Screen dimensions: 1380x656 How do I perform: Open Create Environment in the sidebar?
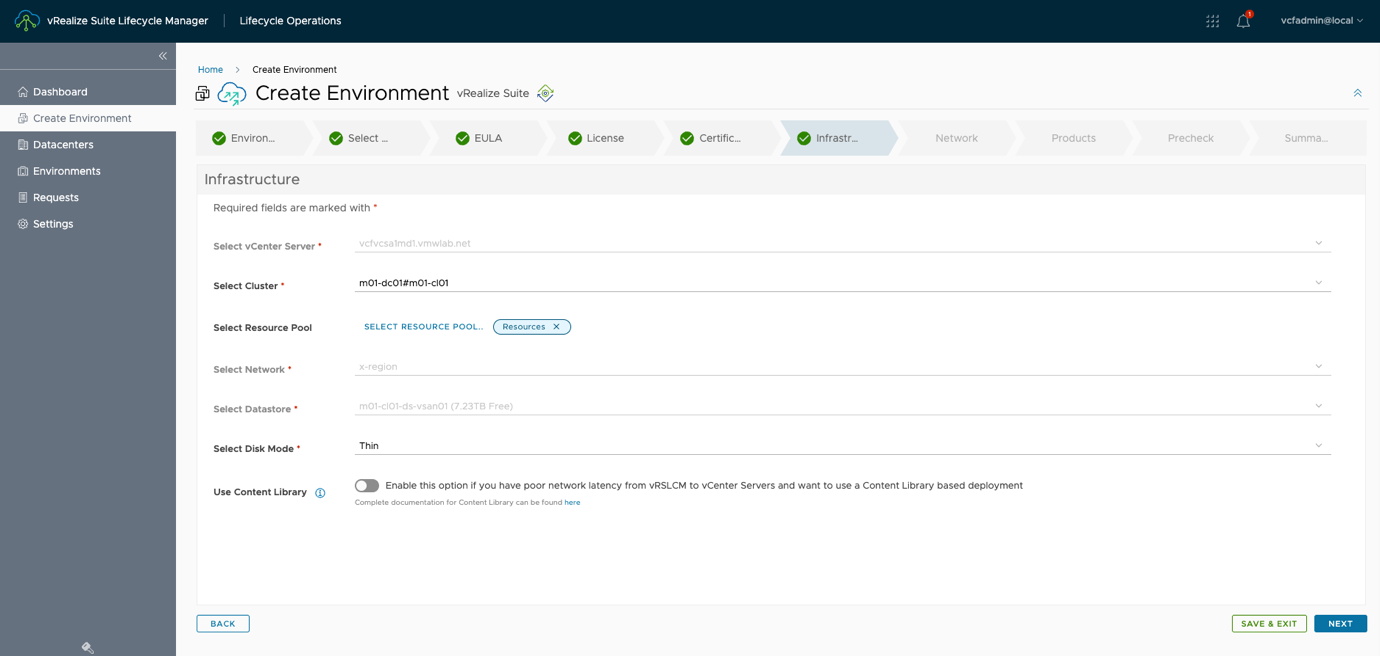(88, 118)
